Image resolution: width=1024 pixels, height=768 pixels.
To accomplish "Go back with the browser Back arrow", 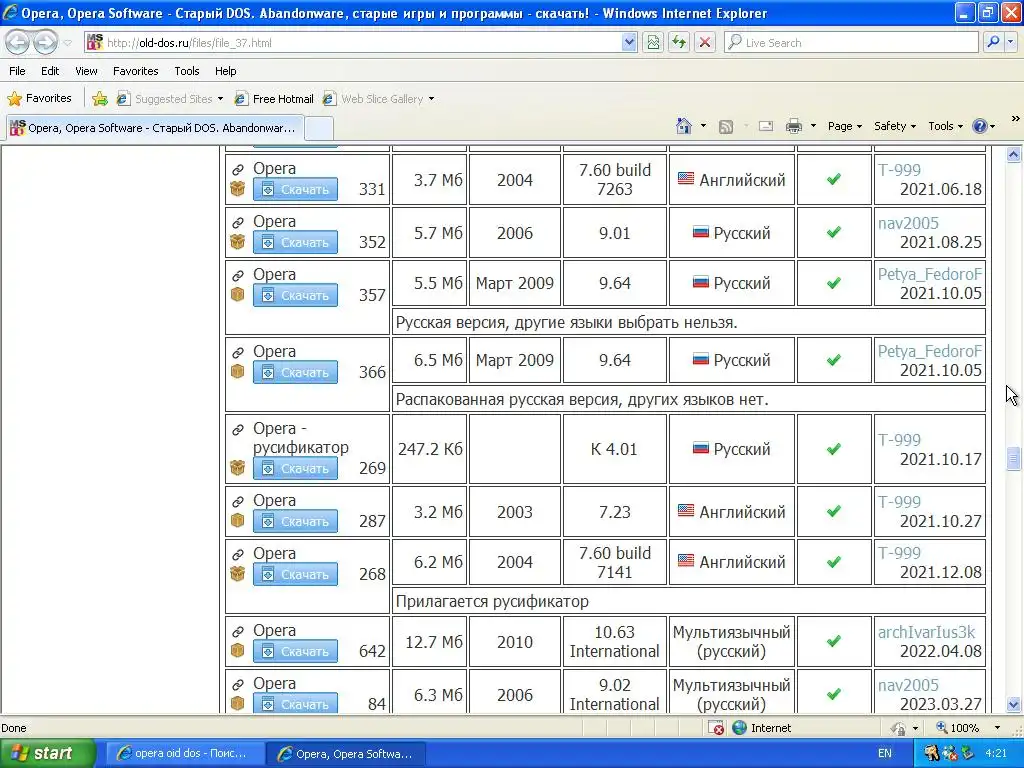I will pyautogui.click(x=18, y=42).
